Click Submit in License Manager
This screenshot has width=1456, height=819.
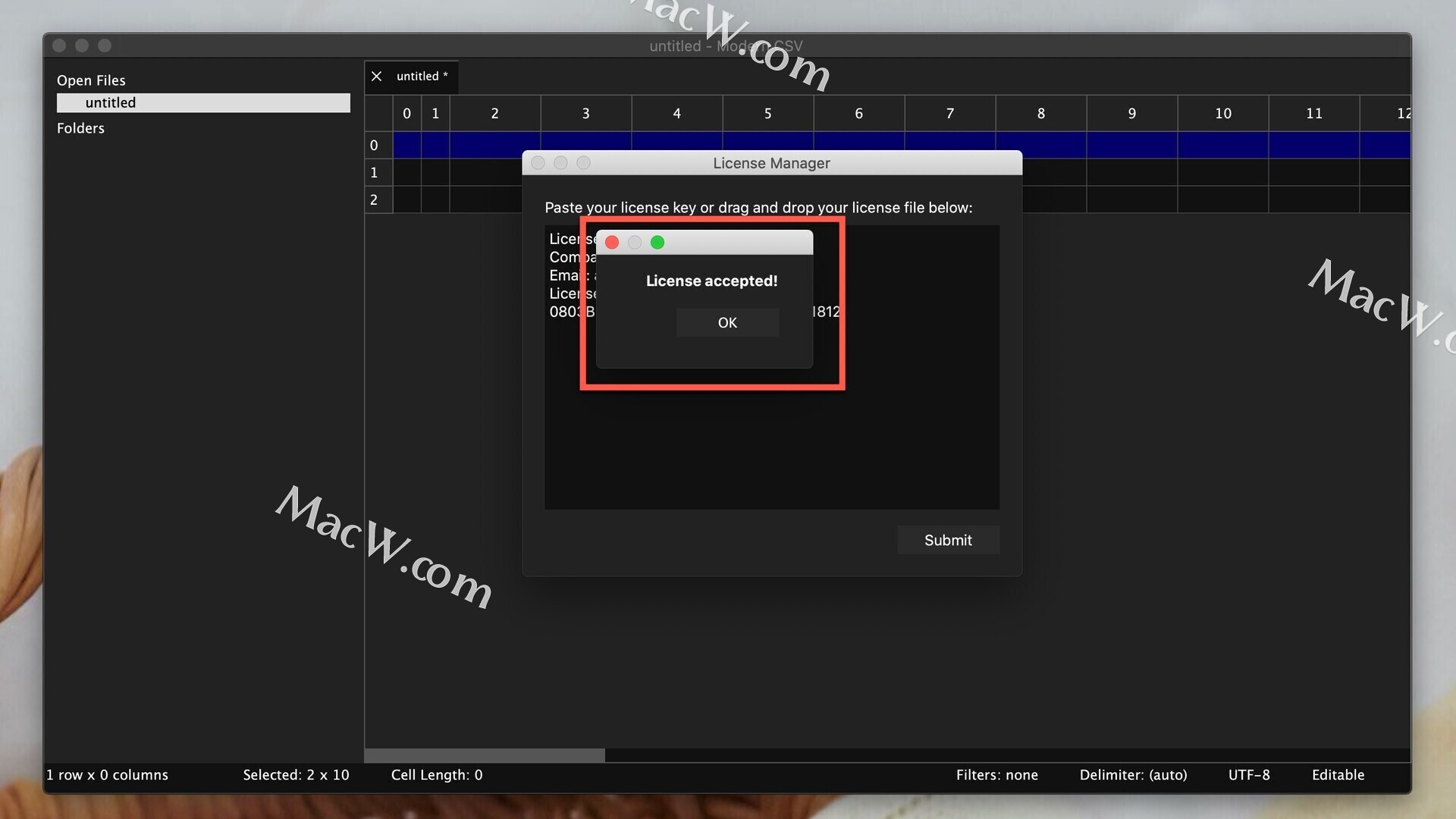click(948, 540)
